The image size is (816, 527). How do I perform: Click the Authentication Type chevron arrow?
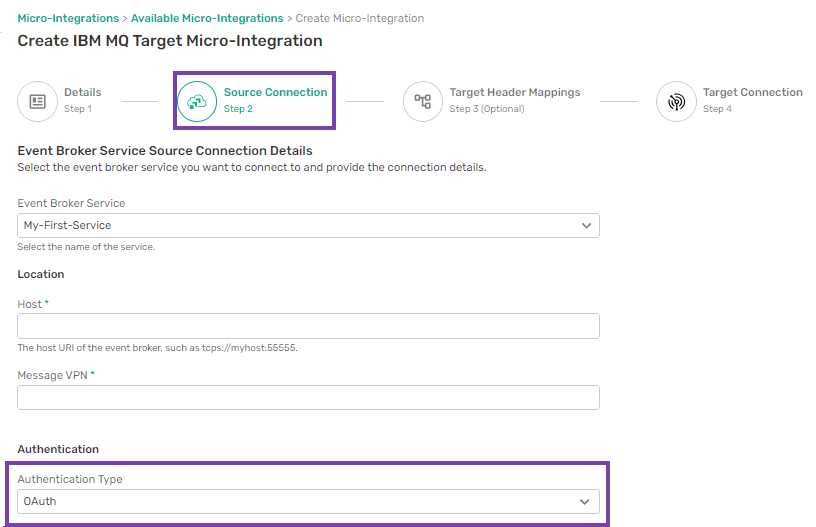[x=585, y=502]
